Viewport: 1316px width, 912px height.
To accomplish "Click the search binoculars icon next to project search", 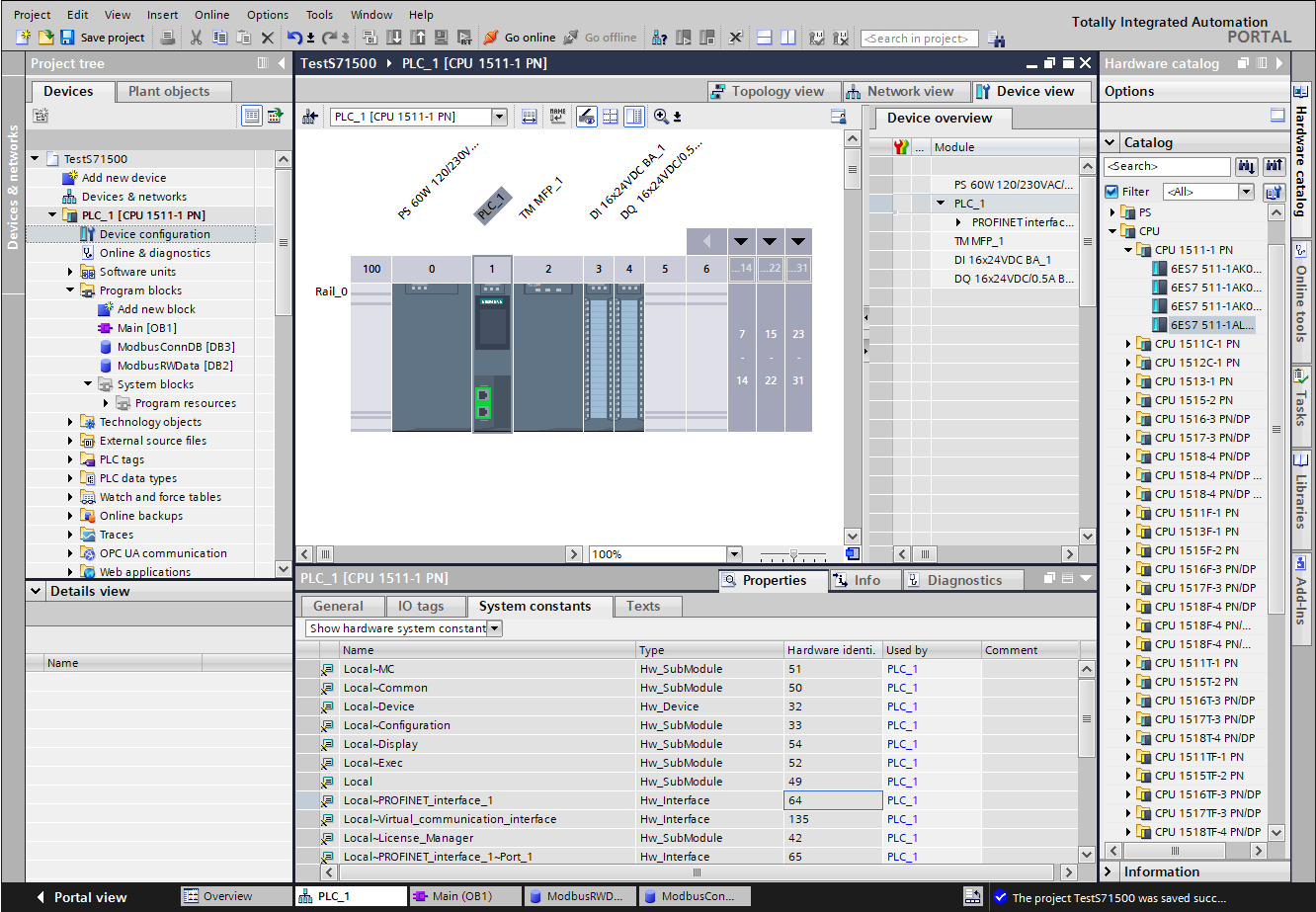I will (996, 39).
